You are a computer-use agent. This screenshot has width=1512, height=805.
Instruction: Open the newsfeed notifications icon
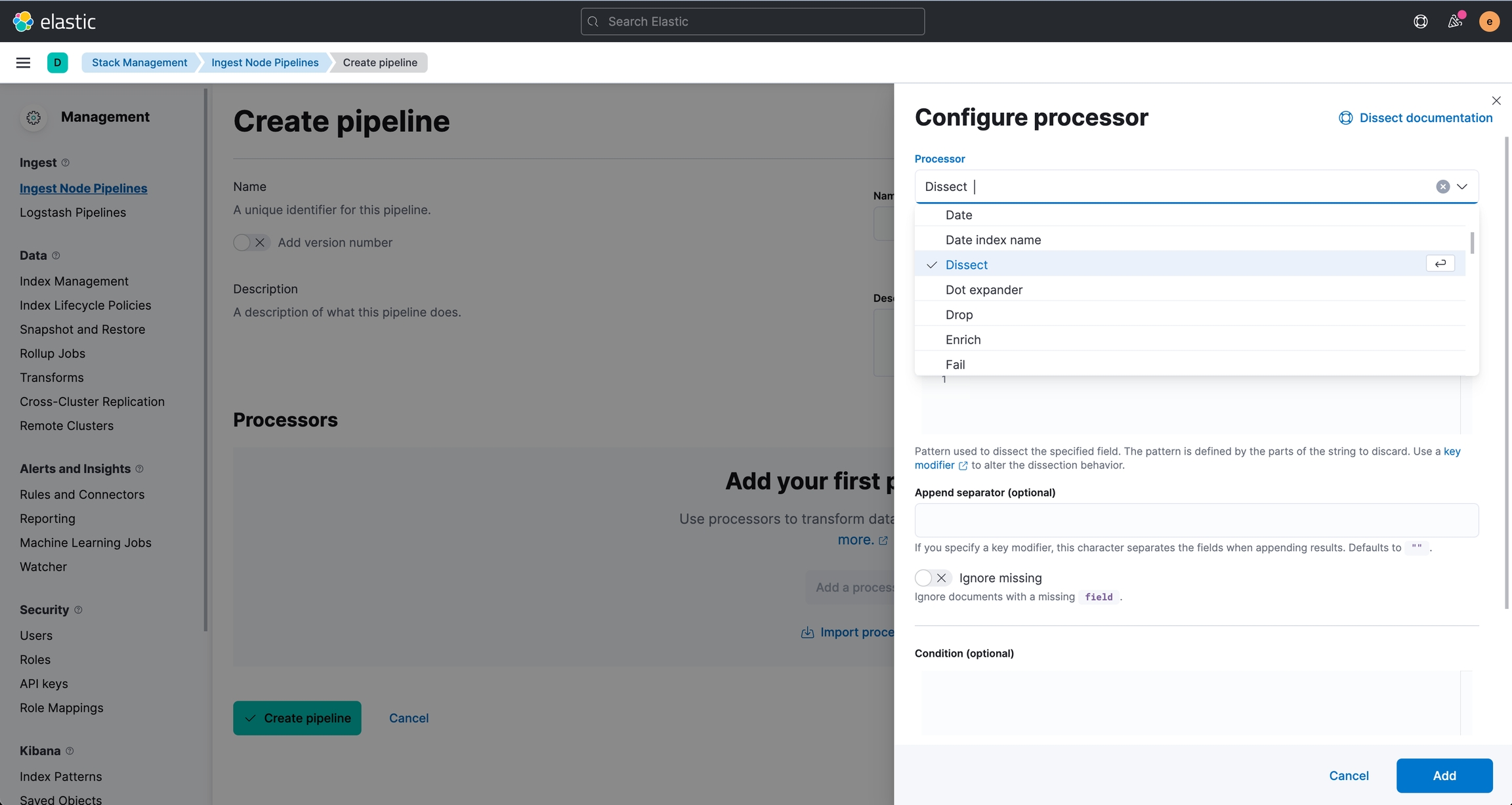pyautogui.click(x=1455, y=22)
